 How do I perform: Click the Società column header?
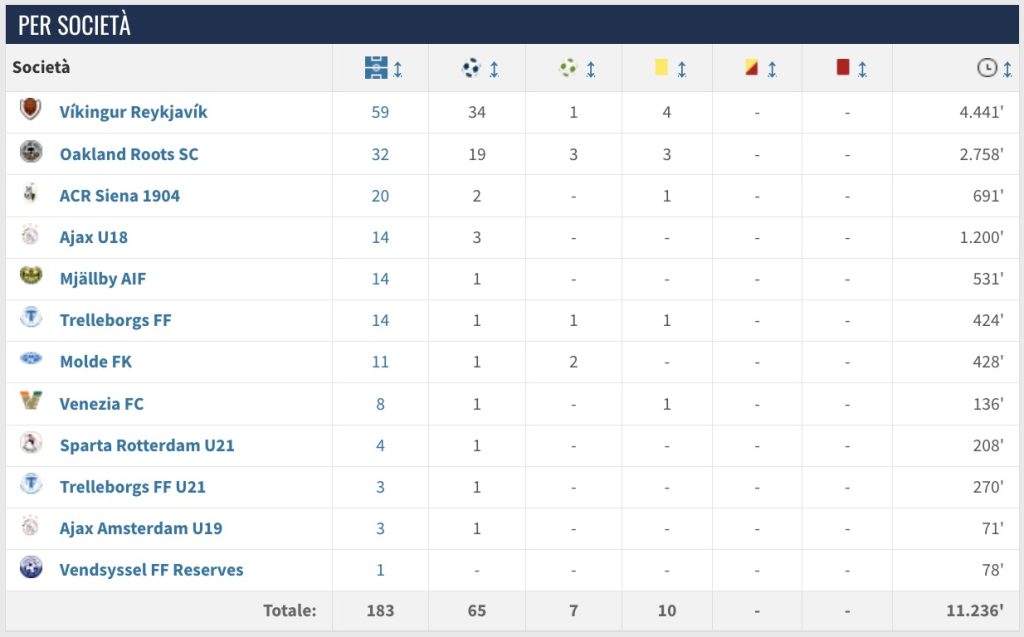pyautogui.click(x=41, y=68)
